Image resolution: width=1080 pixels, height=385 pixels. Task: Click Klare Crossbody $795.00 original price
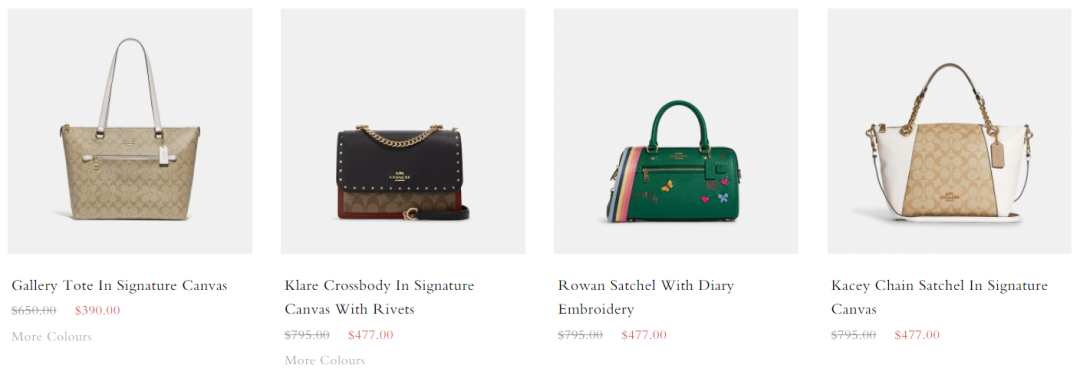point(307,335)
